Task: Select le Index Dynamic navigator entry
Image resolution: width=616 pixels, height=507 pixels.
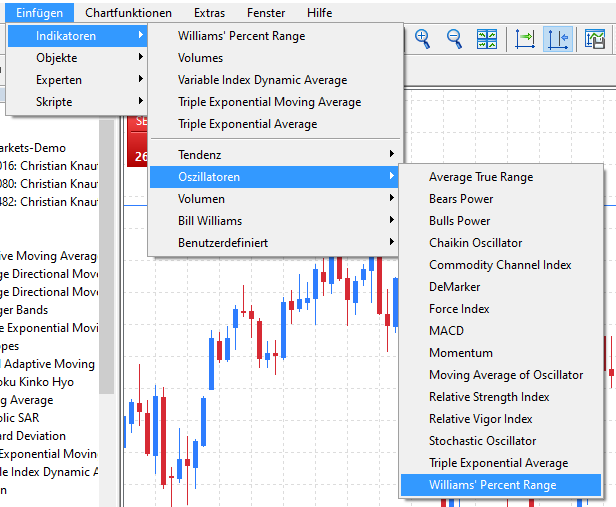Action: pos(49,472)
